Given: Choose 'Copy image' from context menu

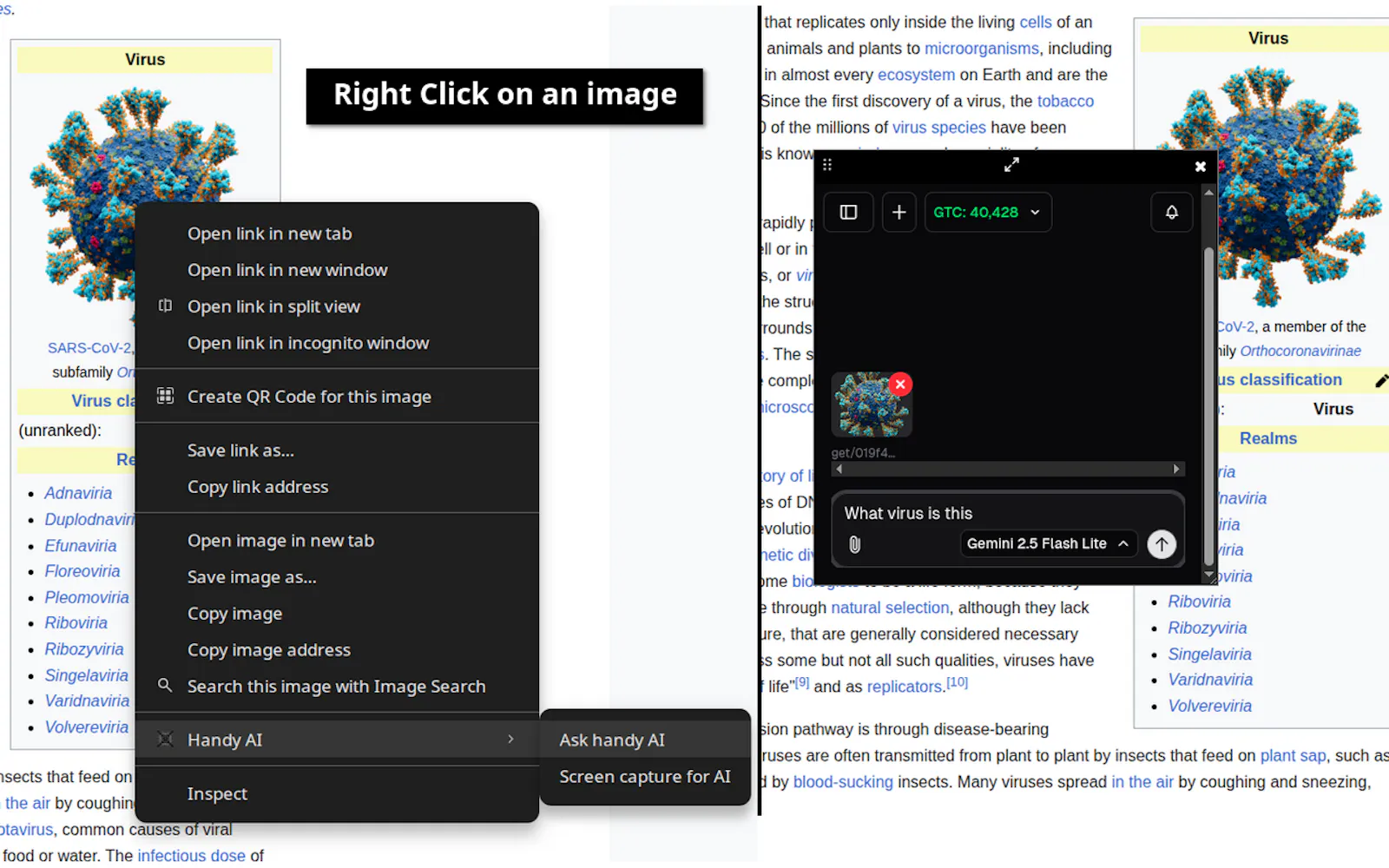Looking at the screenshot, I should point(337,614).
